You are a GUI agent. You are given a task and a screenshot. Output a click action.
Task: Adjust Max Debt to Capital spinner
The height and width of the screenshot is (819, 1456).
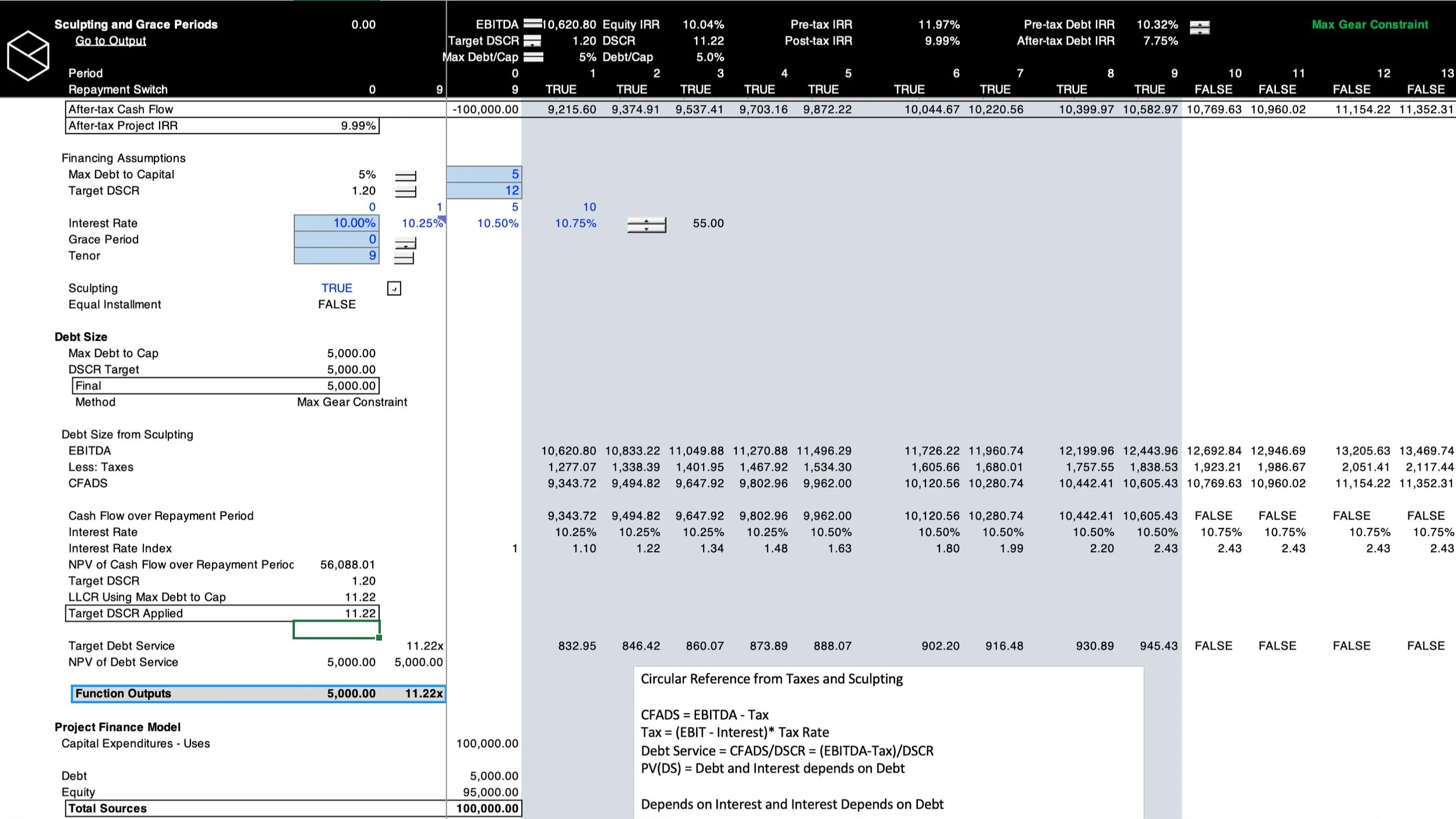point(405,176)
